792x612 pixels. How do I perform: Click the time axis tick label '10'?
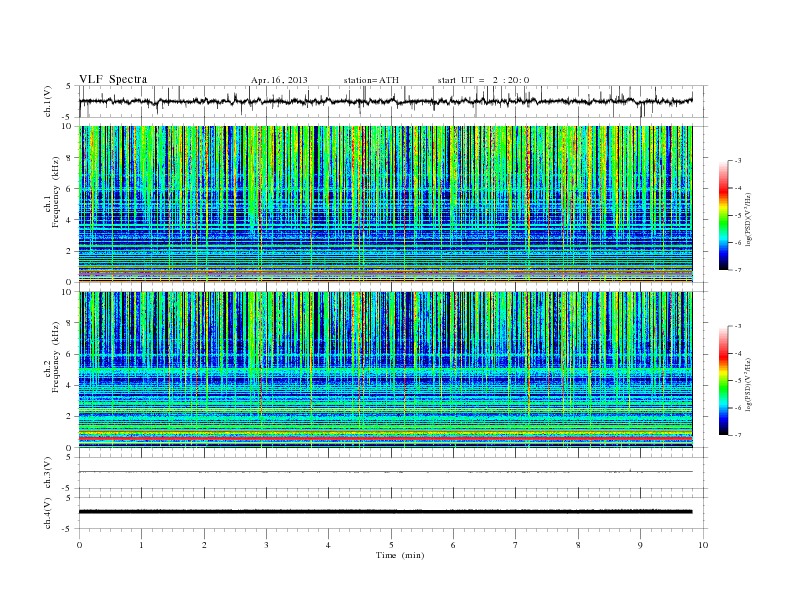[x=703, y=545]
